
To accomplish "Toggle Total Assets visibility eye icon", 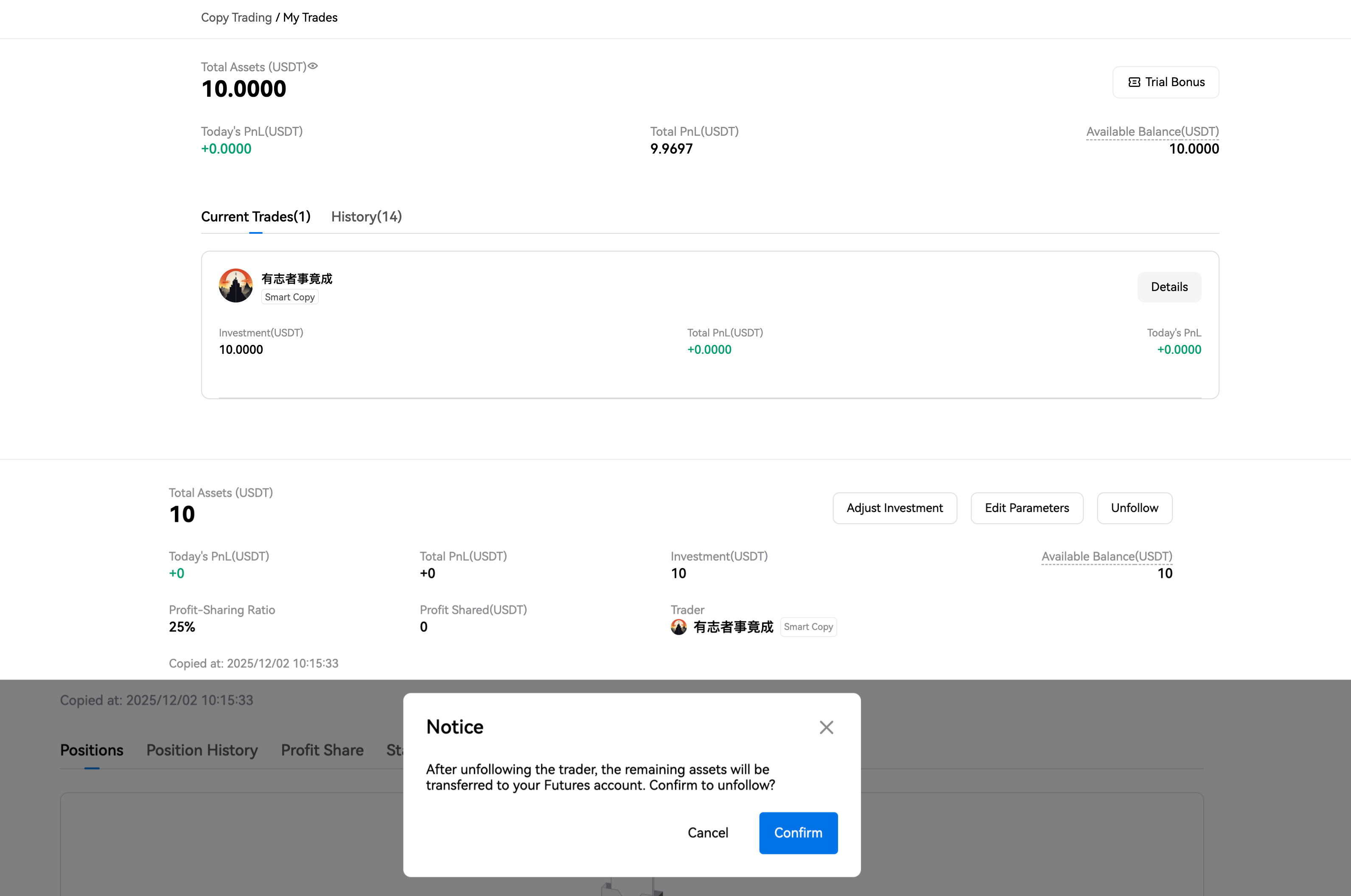I will click(313, 66).
